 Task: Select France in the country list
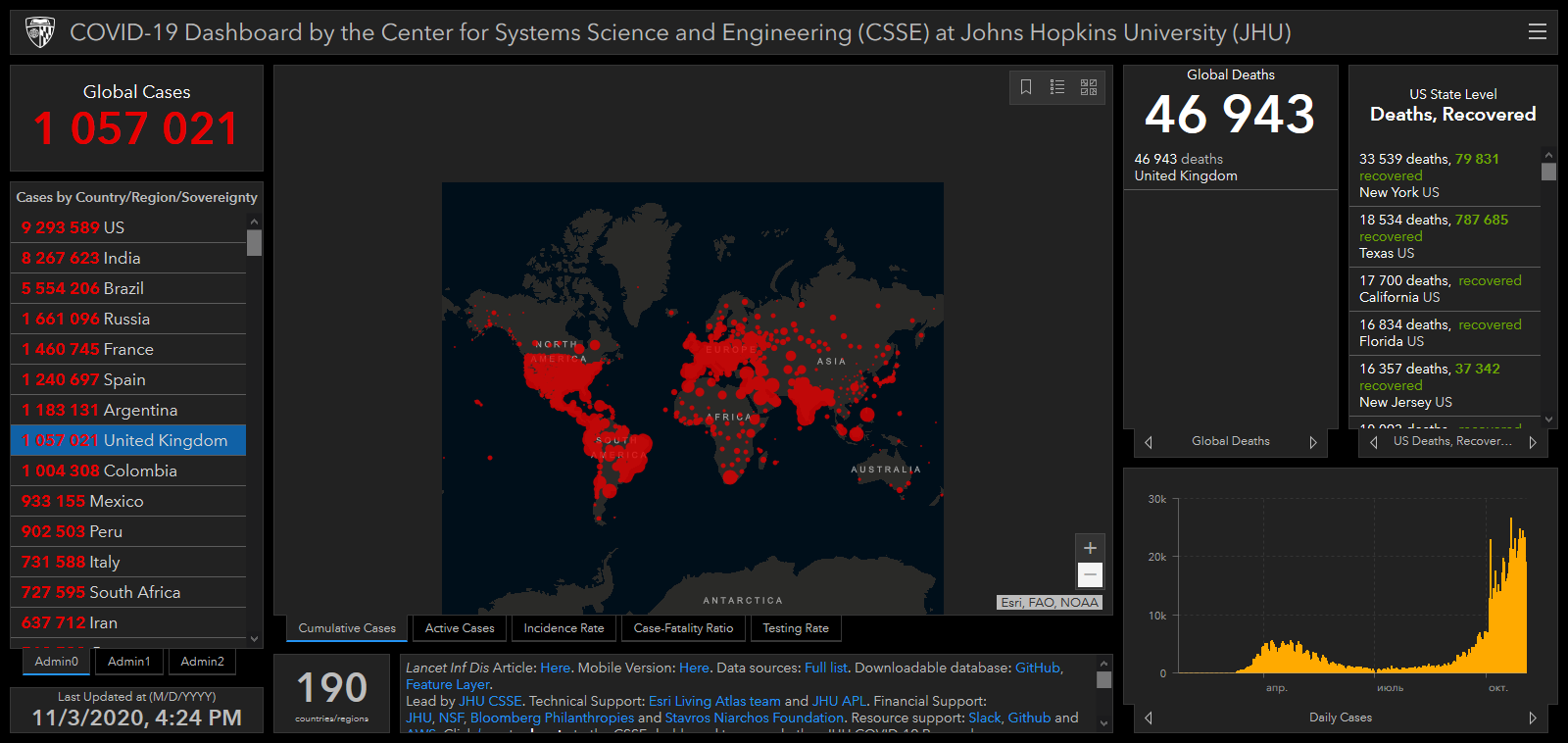click(x=128, y=349)
